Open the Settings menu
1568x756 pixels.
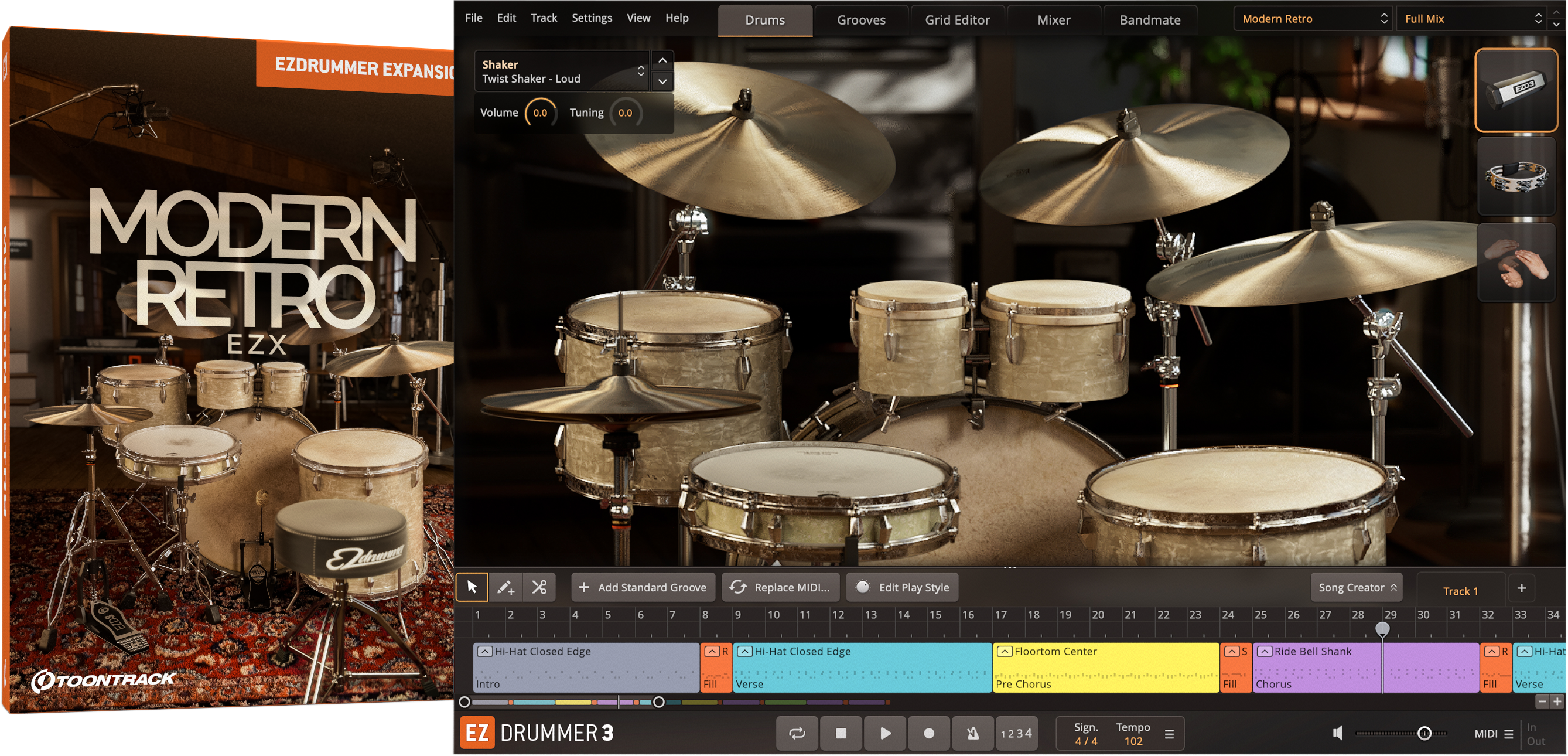tap(591, 18)
